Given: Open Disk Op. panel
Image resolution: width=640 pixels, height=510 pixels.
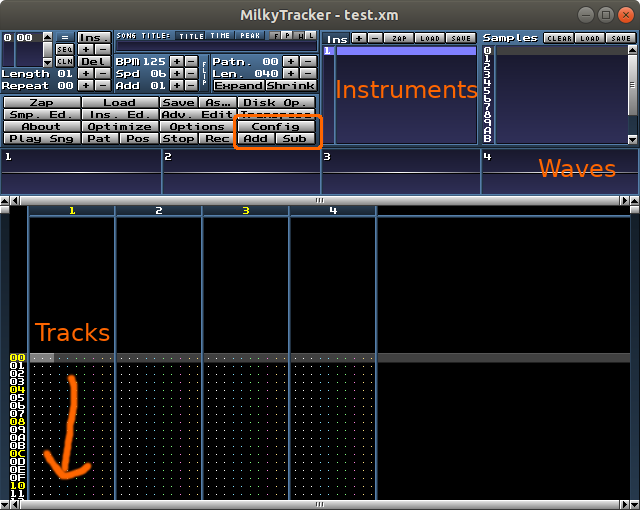Looking at the screenshot, I should tap(276, 102).
